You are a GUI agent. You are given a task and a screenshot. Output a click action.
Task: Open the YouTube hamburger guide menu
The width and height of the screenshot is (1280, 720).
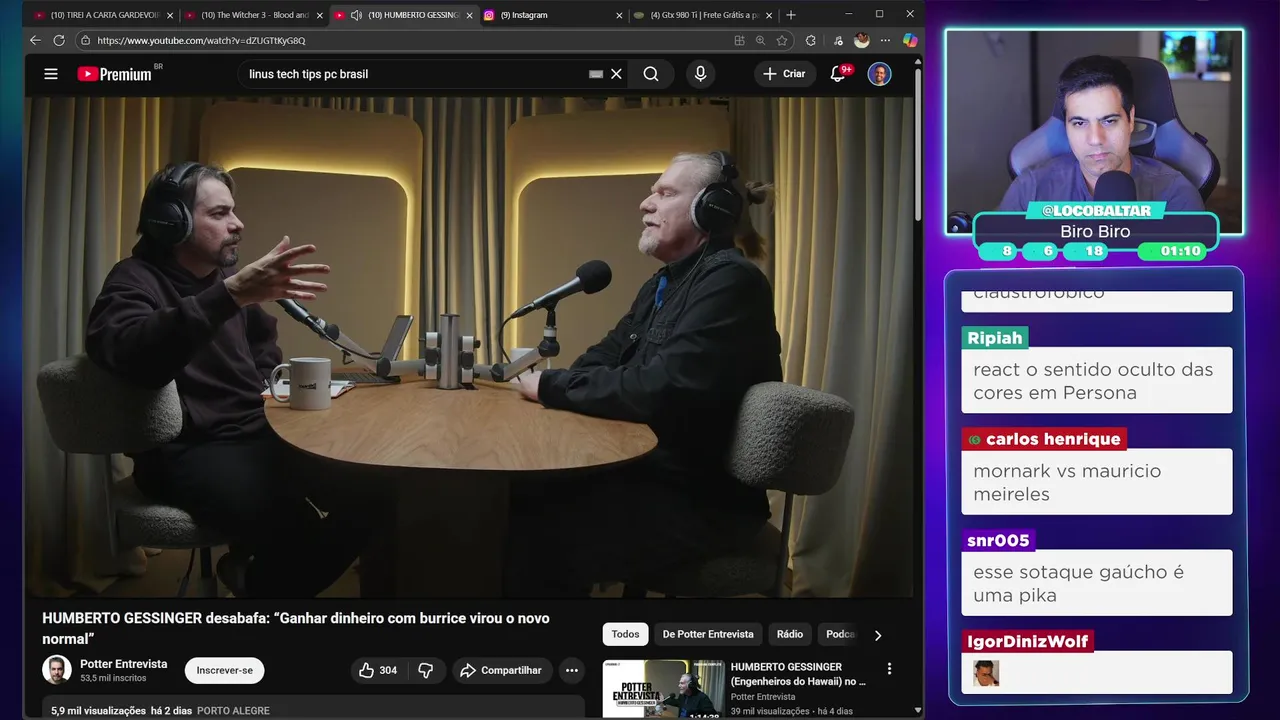click(x=51, y=74)
